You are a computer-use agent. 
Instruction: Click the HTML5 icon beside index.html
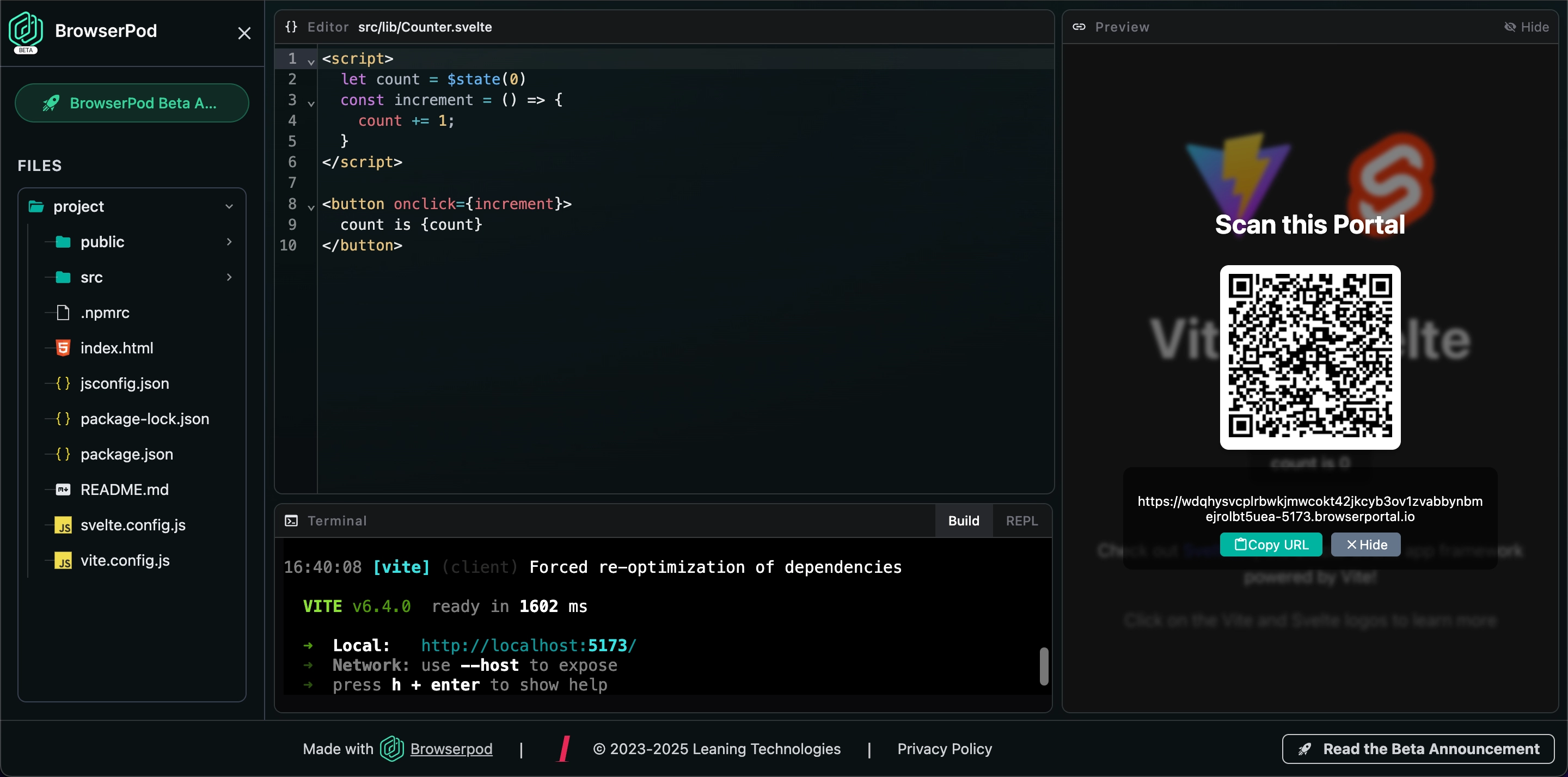pos(63,348)
